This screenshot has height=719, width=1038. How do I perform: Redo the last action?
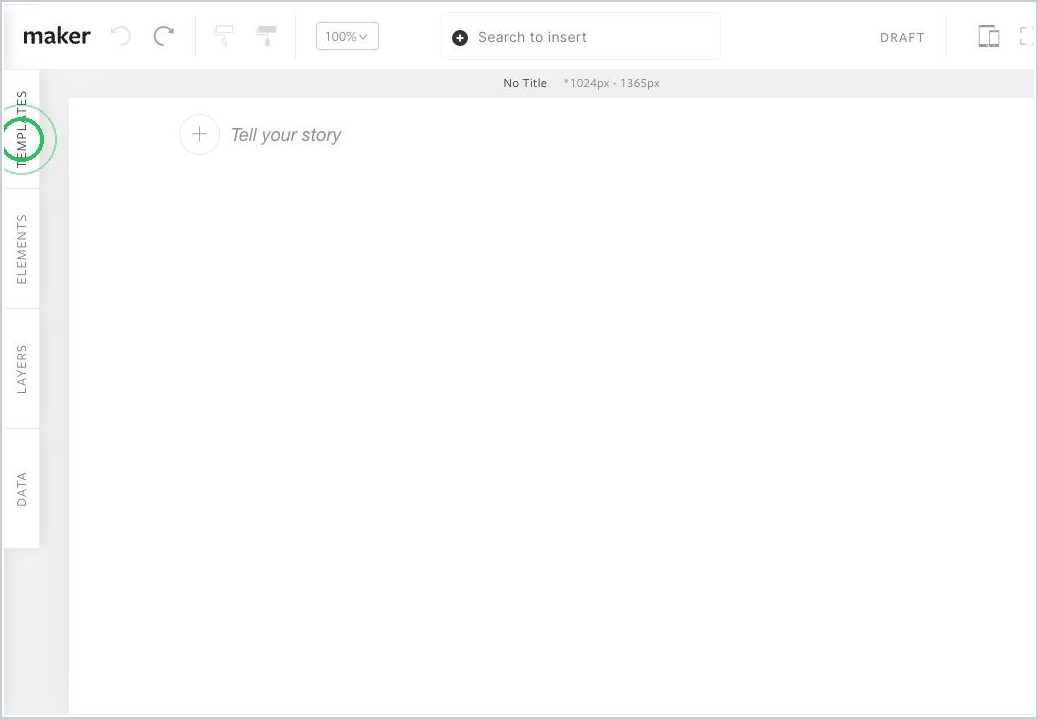pyautogui.click(x=164, y=36)
